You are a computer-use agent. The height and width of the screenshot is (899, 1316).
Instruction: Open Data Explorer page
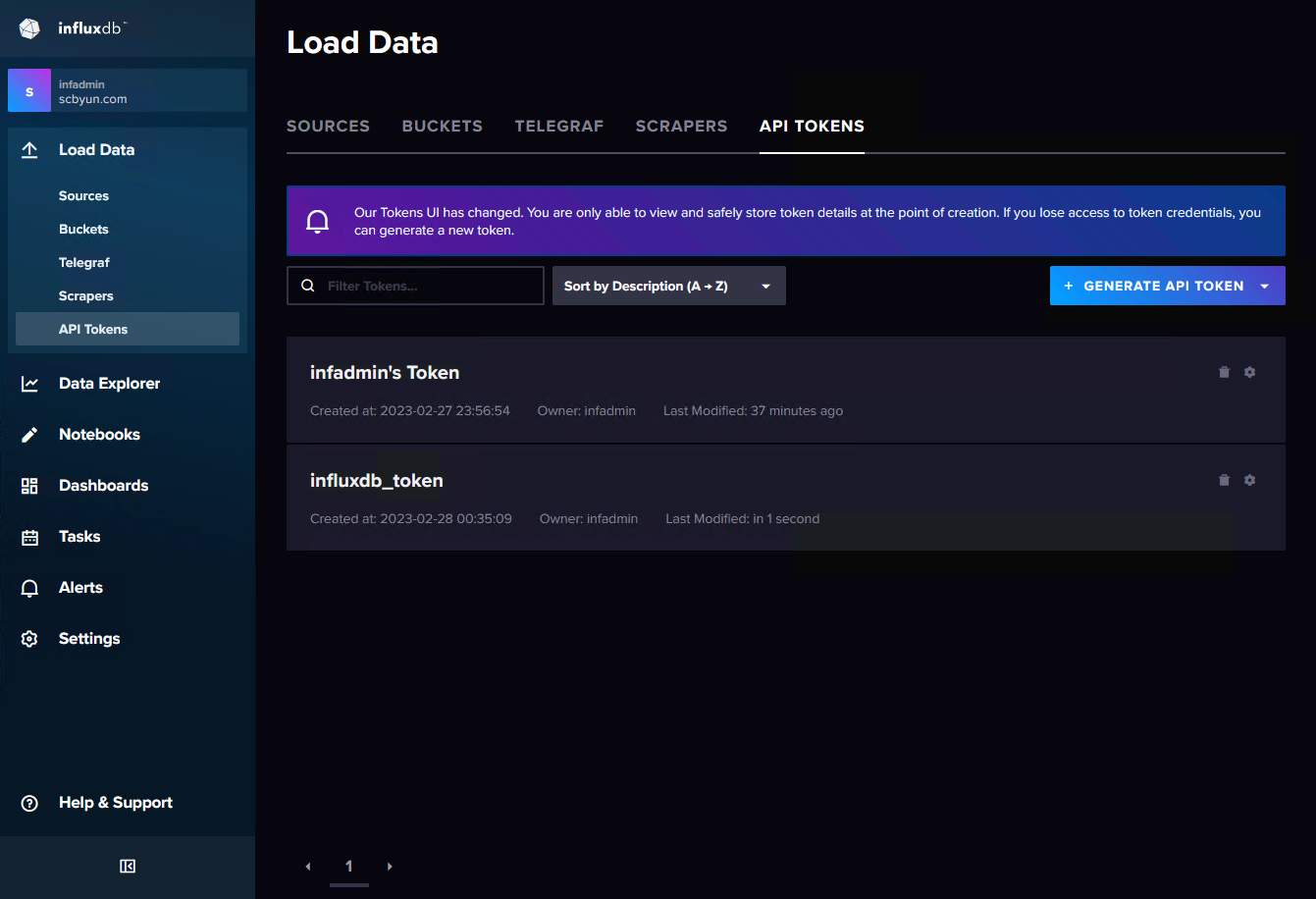point(109,384)
